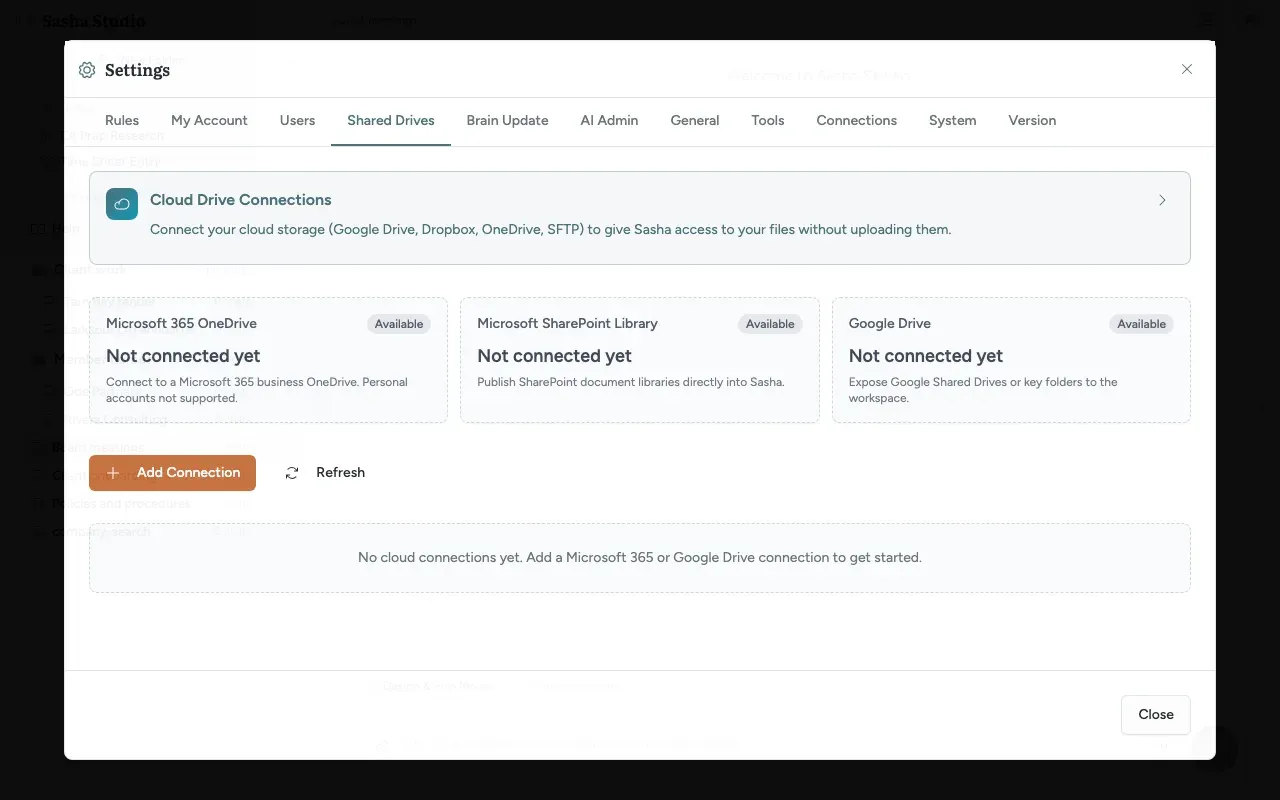Select the Microsoft 365 OneDrive card
The width and height of the screenshot is (1280, 800).
pos(268,360)
